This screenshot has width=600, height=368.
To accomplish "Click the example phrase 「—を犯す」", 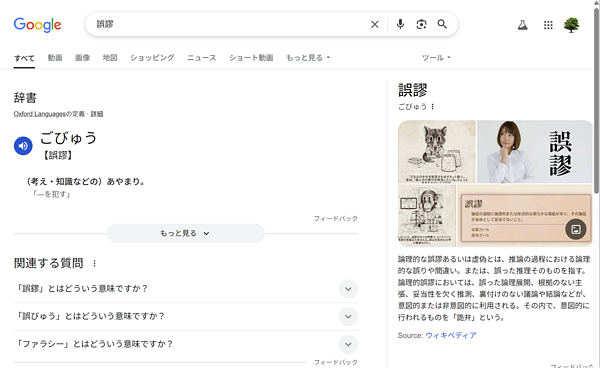I will click(52, 194).
